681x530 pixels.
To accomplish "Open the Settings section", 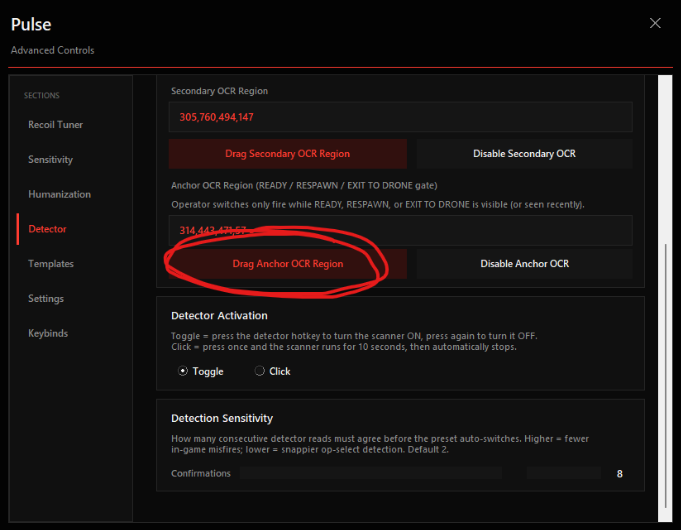I will pos(46,298).
